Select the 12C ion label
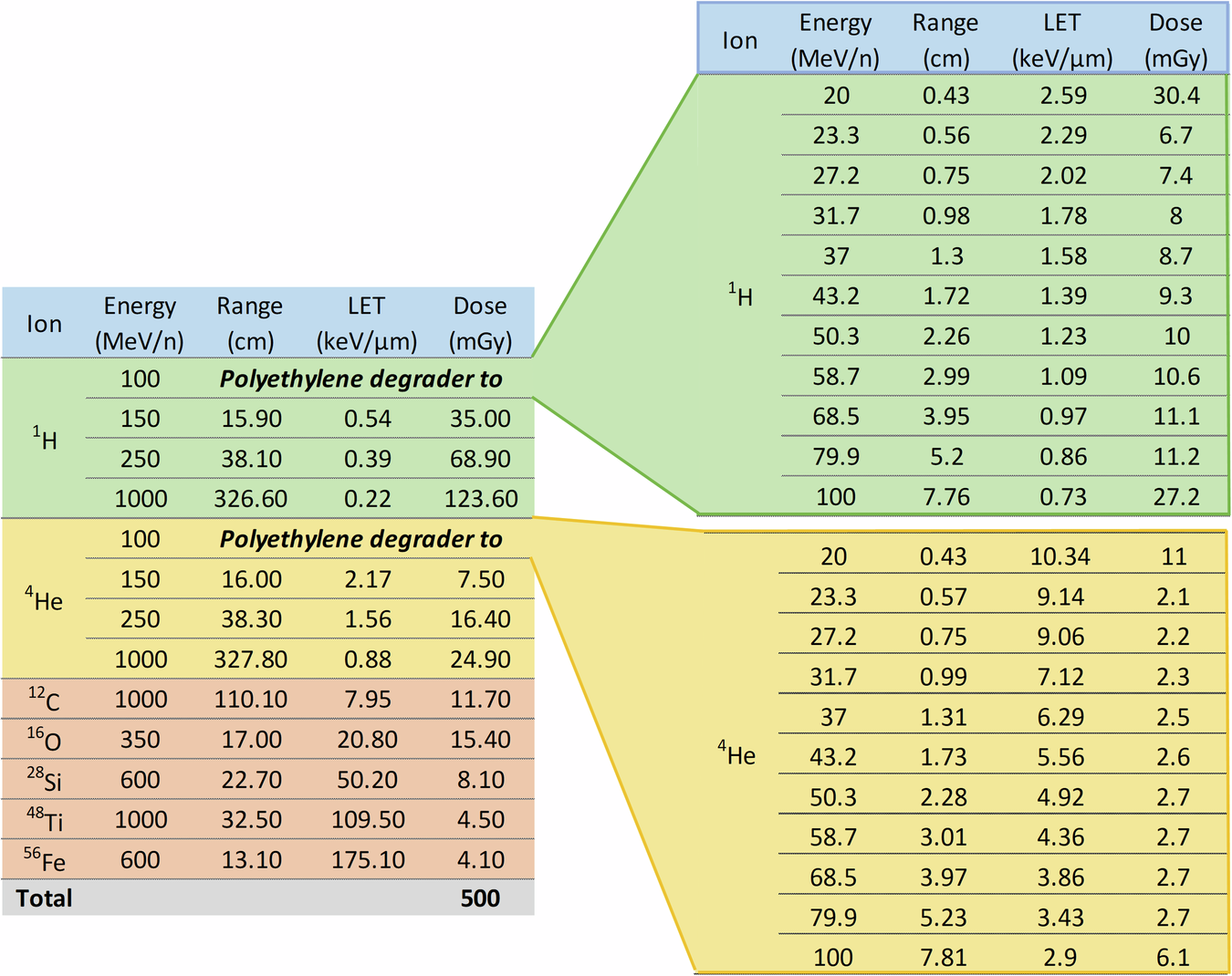Image resolution: width=1232 pixels, height=976 pixels. pos(45,699)
